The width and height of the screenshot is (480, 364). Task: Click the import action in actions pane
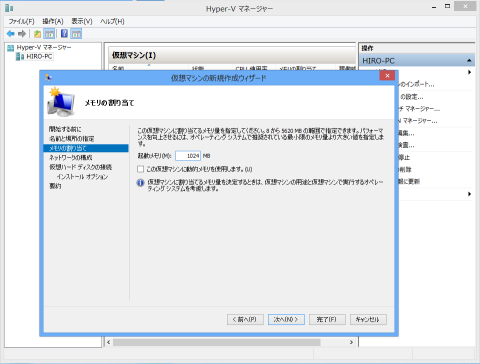point(417,84)
